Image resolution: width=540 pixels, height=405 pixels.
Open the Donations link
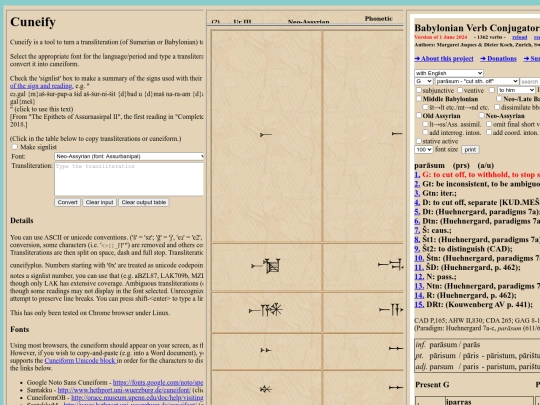point(498,59)
